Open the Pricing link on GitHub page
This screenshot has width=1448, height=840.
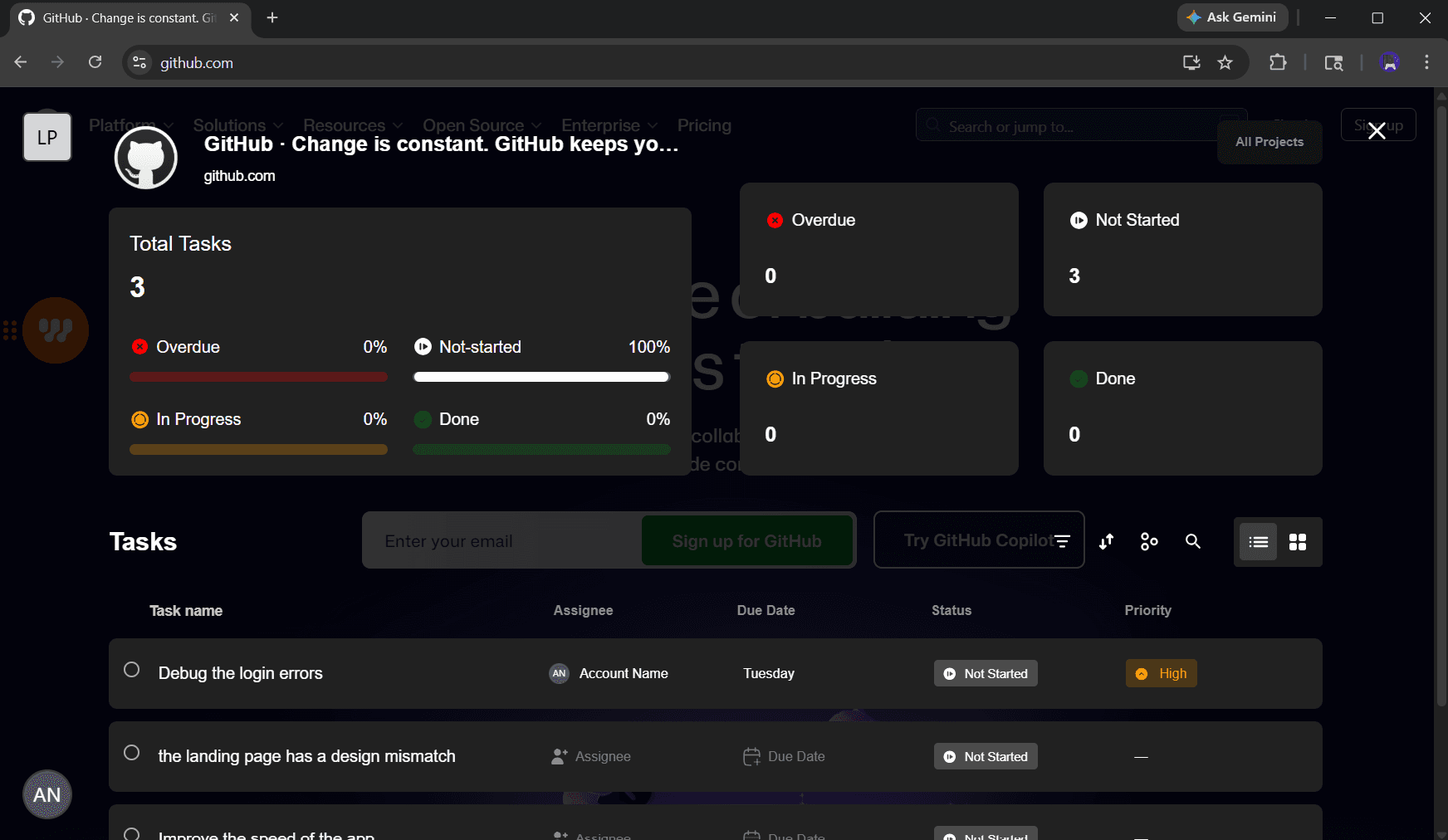pyautogui.click(x=704, y=125)
